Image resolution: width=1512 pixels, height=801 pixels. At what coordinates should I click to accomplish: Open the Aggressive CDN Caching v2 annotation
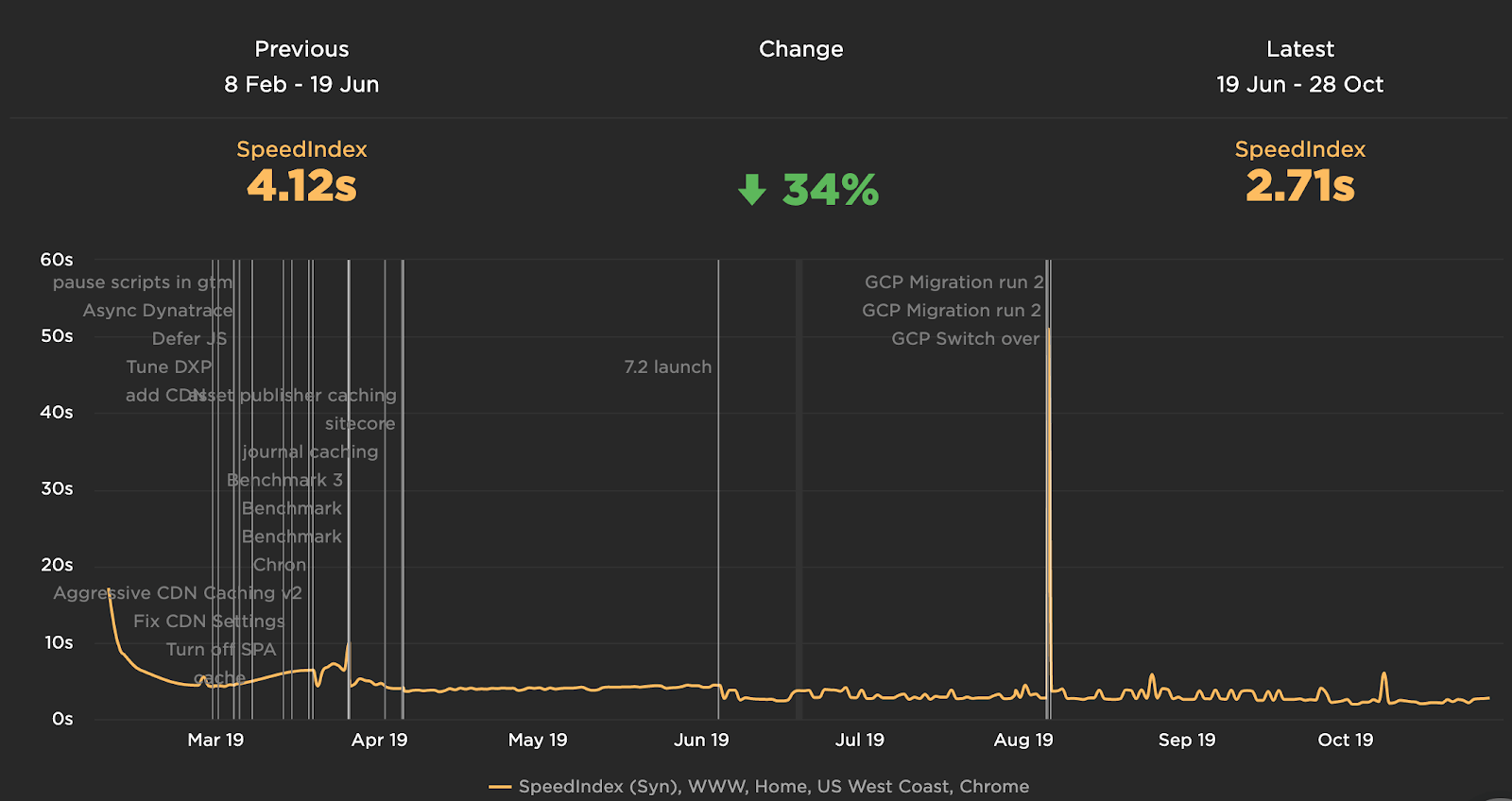[x=178, y=593]
